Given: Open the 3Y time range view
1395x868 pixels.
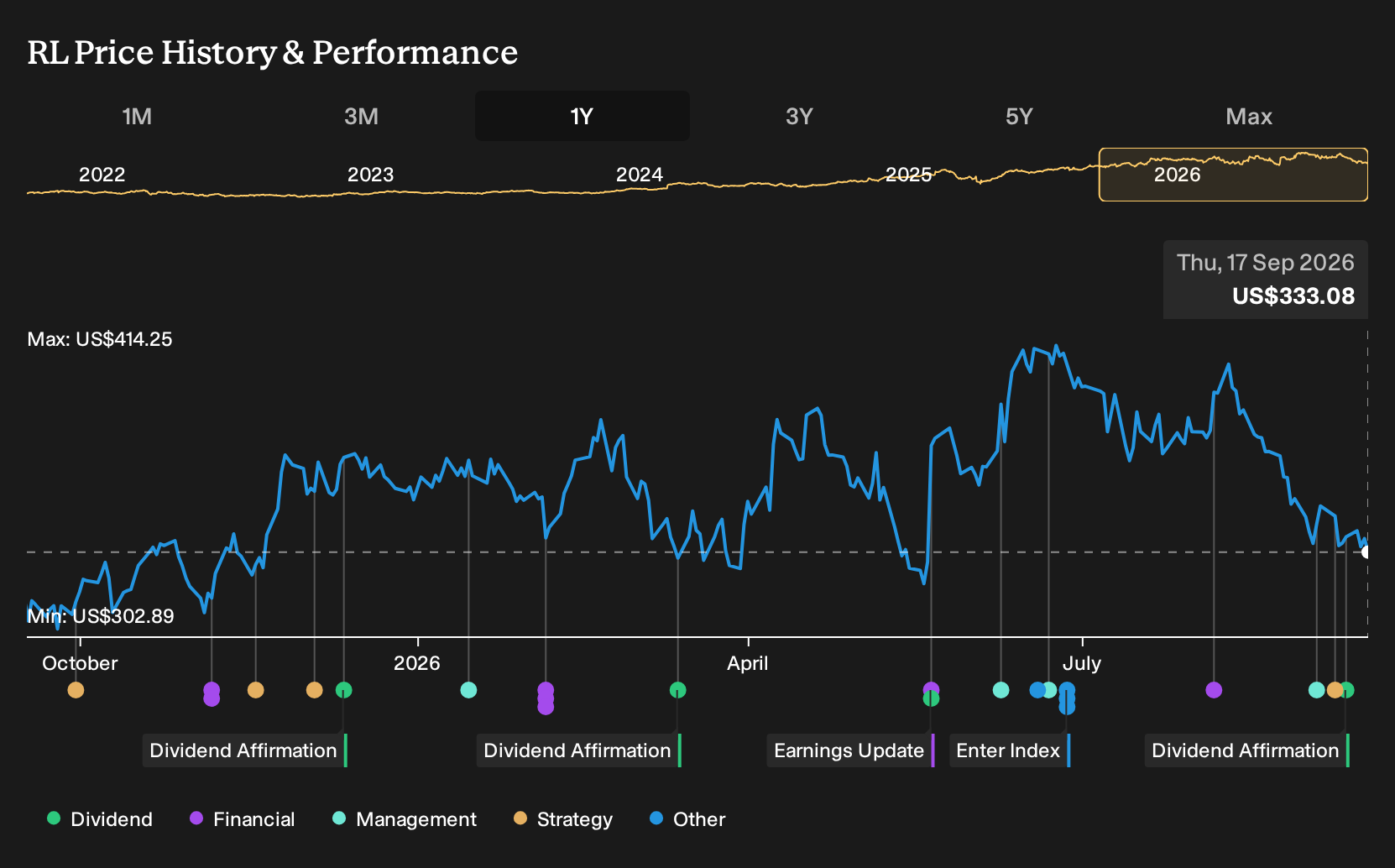Looking at the screenshot, I should point(799,116).
